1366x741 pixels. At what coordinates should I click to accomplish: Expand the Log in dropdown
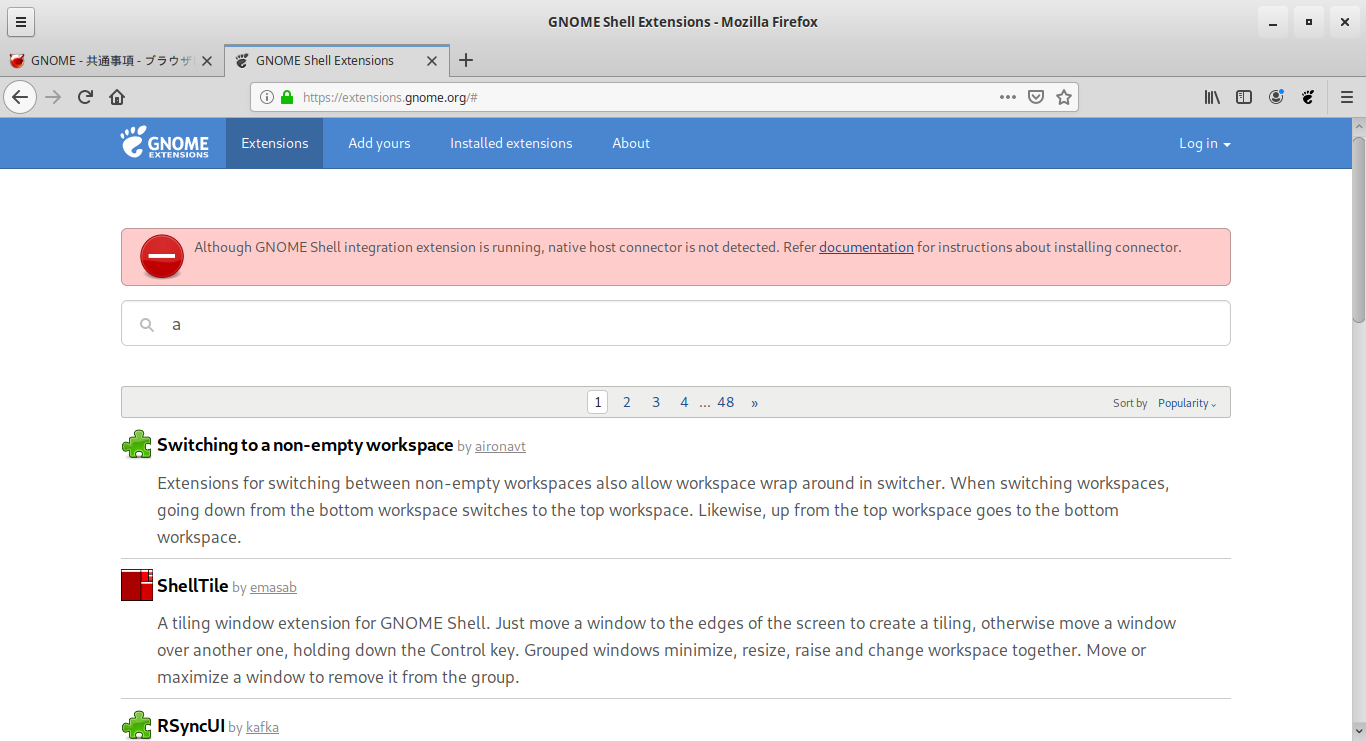(x=1205, y=143)
